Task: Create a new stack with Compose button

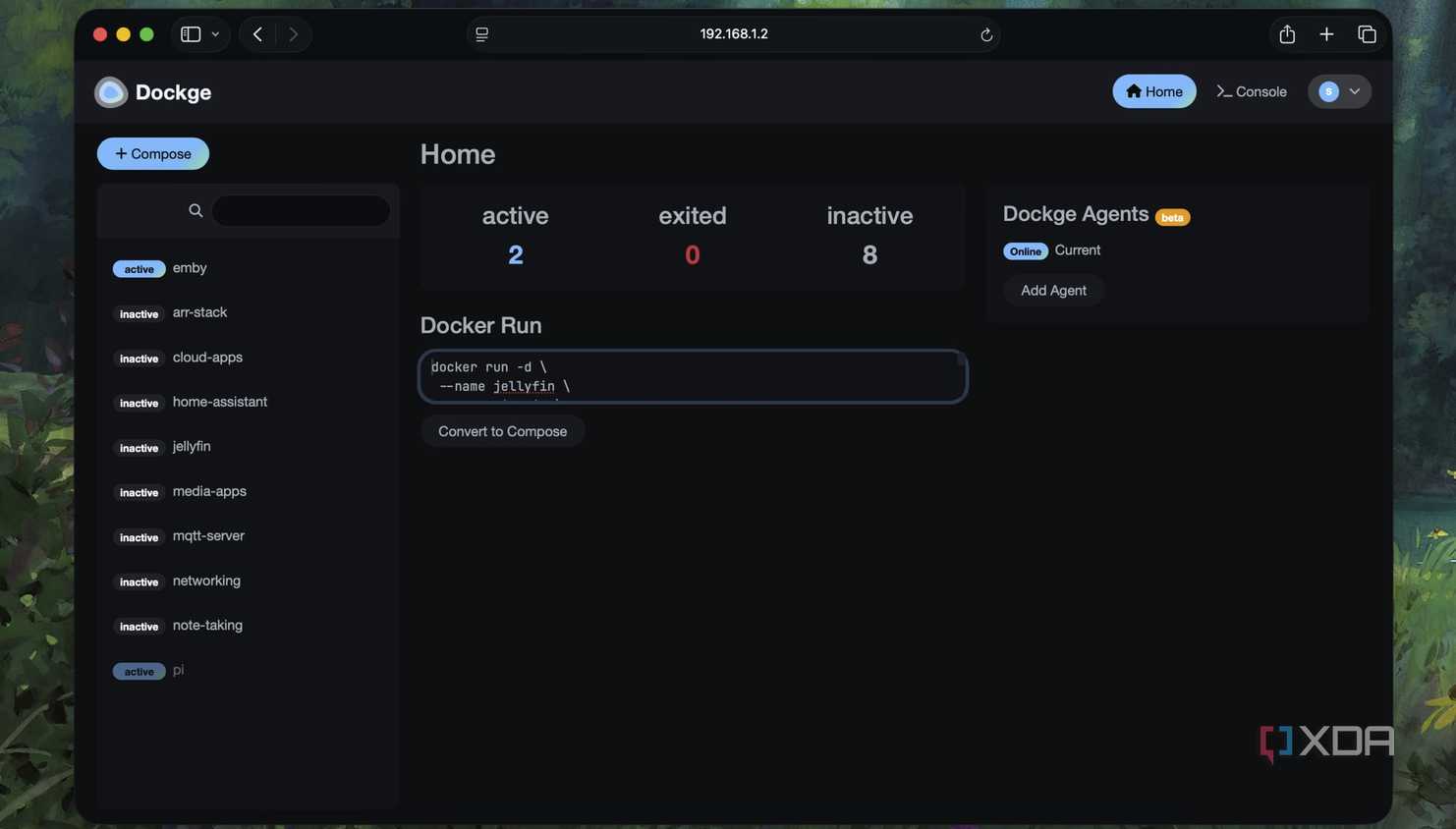Action: click(x=153, y=153)
